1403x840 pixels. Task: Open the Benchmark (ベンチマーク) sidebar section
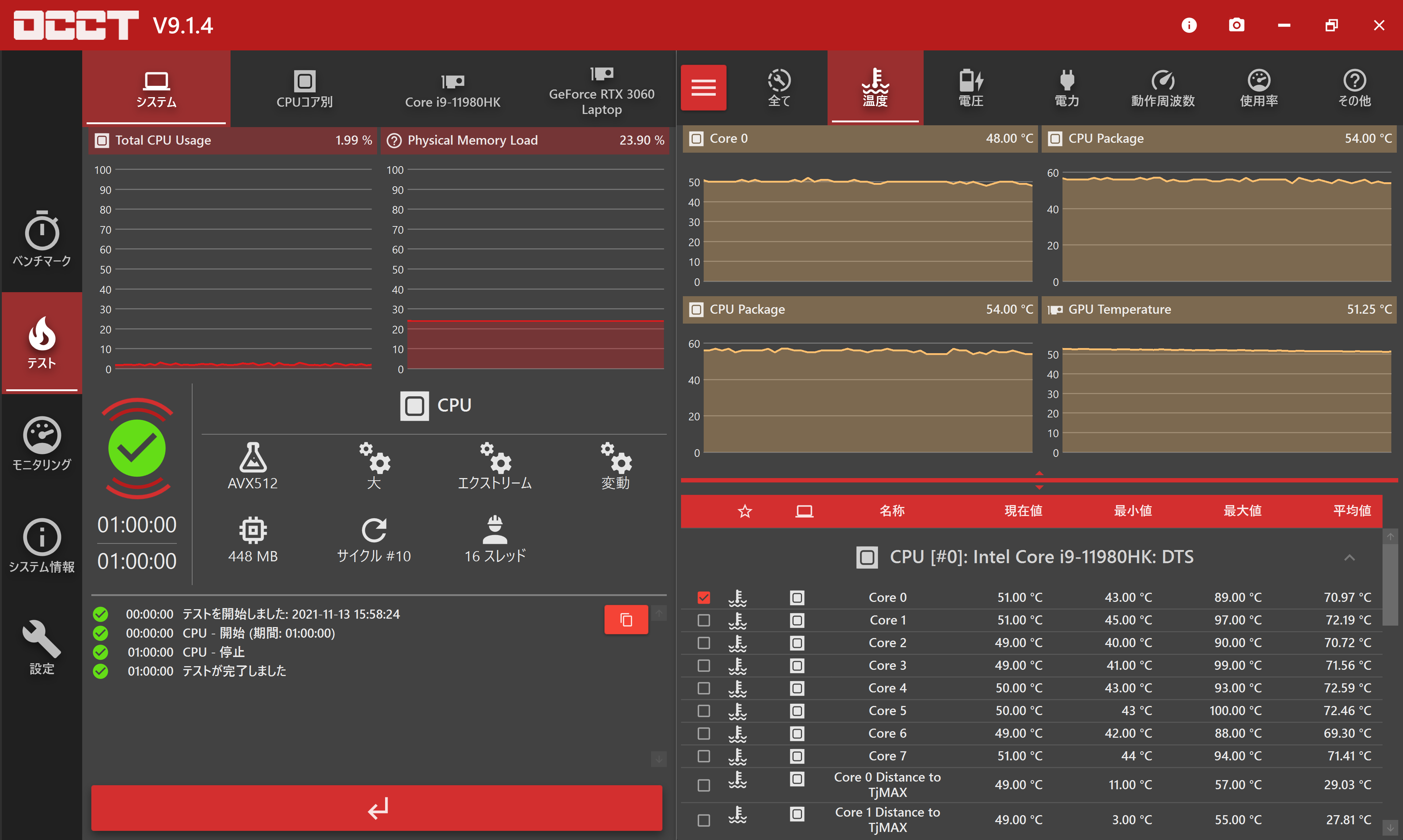click(42, 238)
